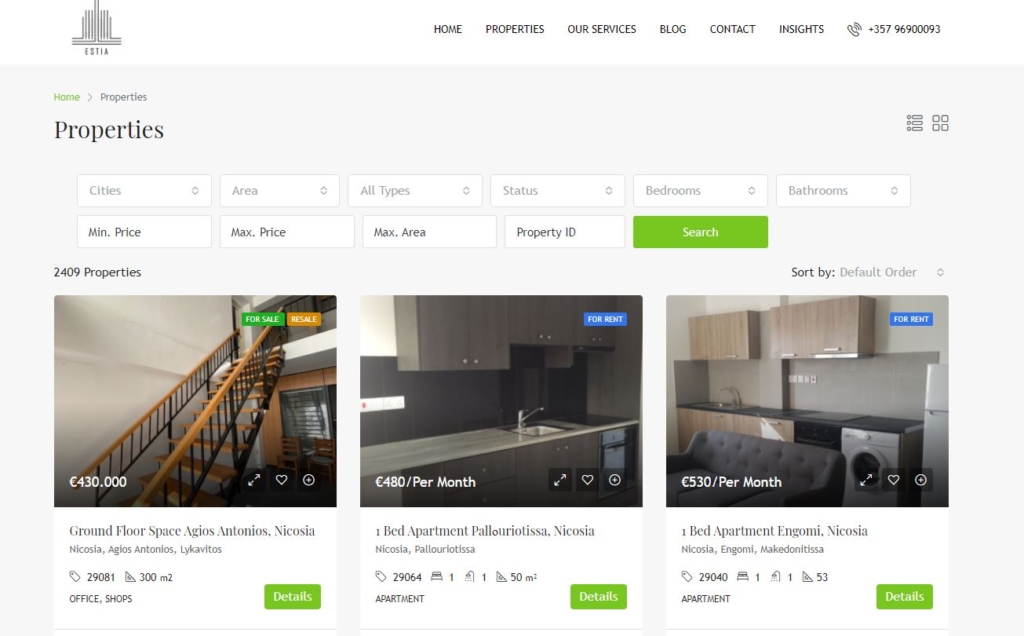
Task: Open the BLOG page
Action: point(673,29)
